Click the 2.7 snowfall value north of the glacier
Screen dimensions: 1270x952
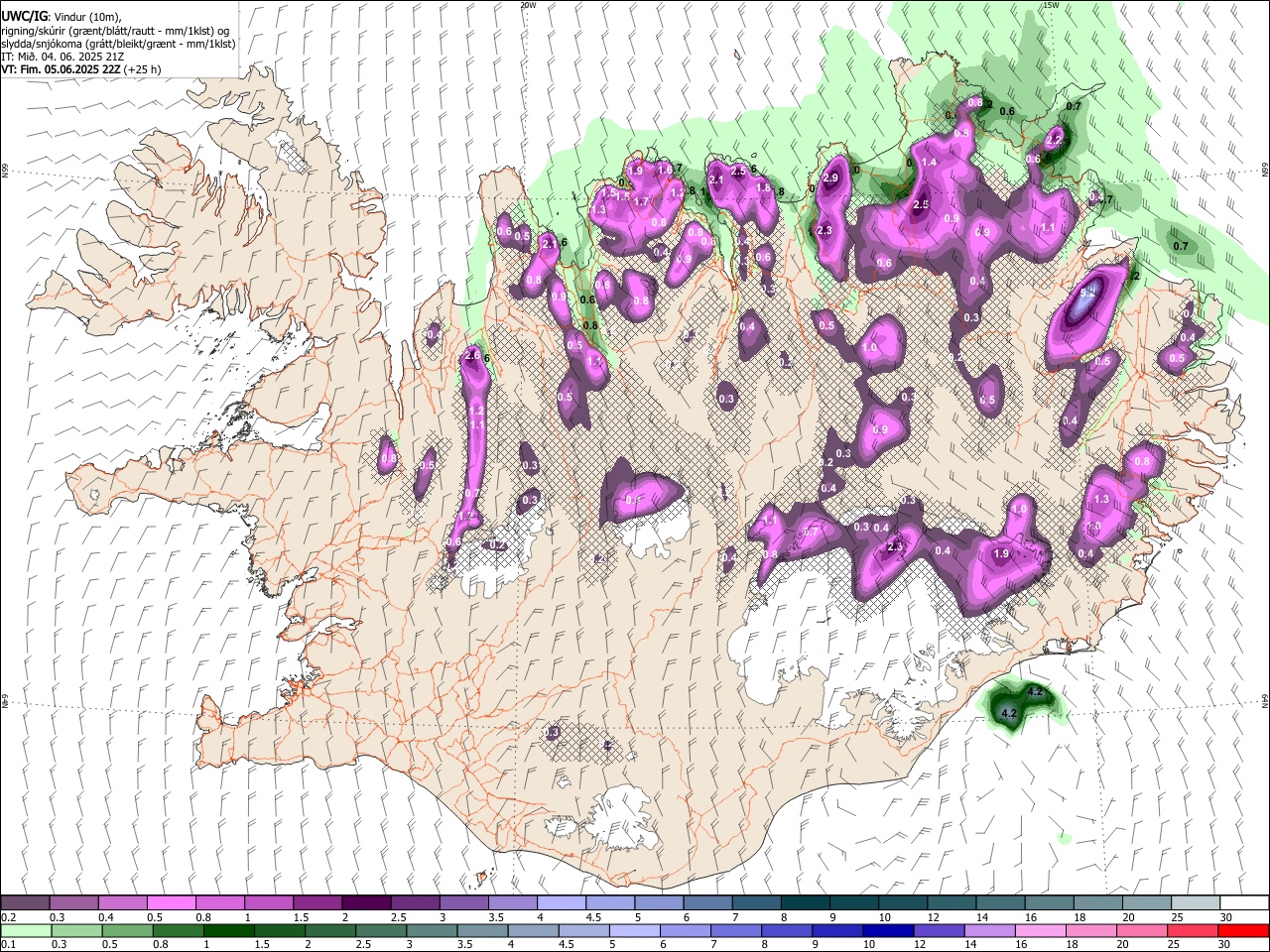811,532
